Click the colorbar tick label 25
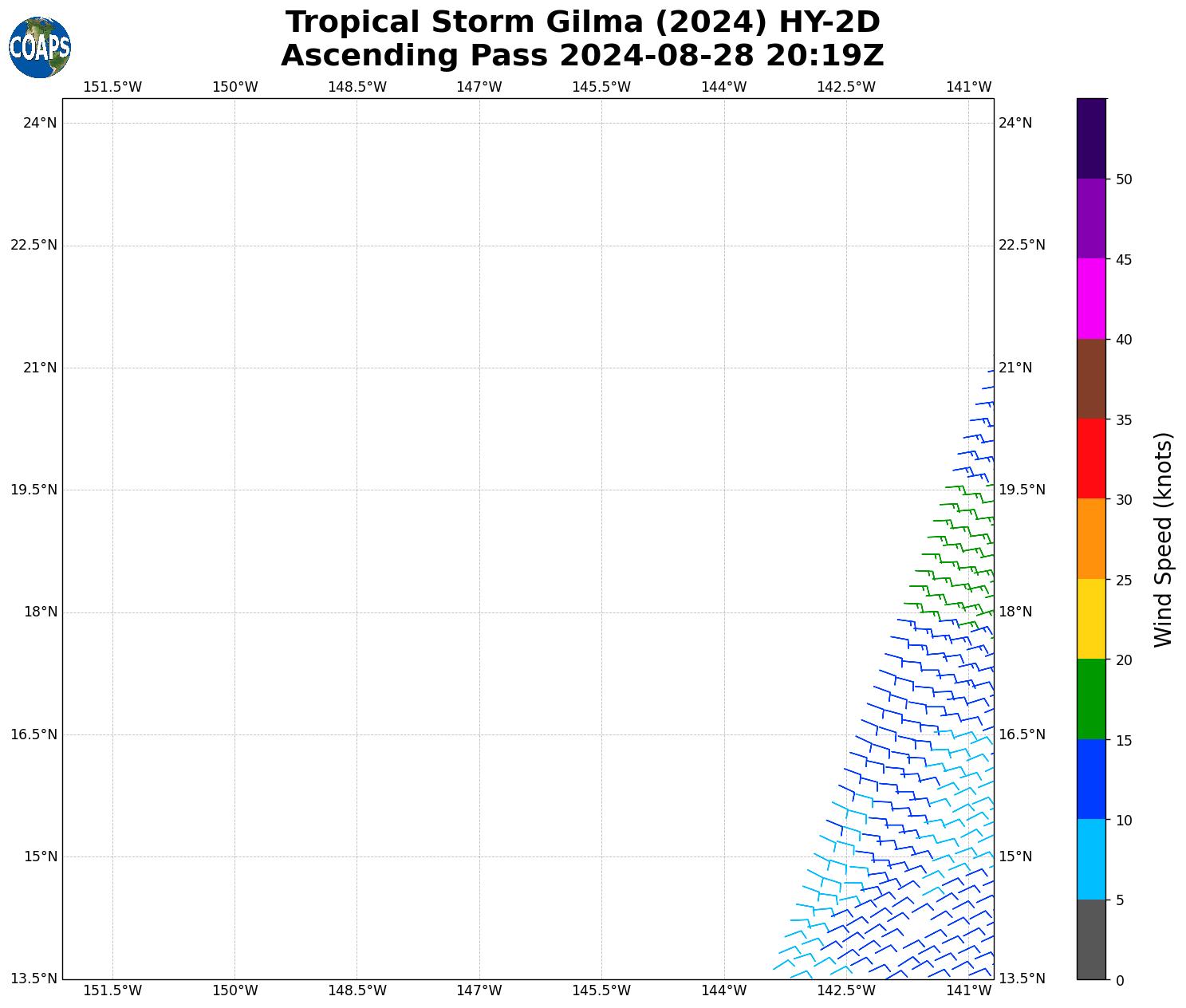Viewport: 1186px width, 1008px height. (1124, 580)
